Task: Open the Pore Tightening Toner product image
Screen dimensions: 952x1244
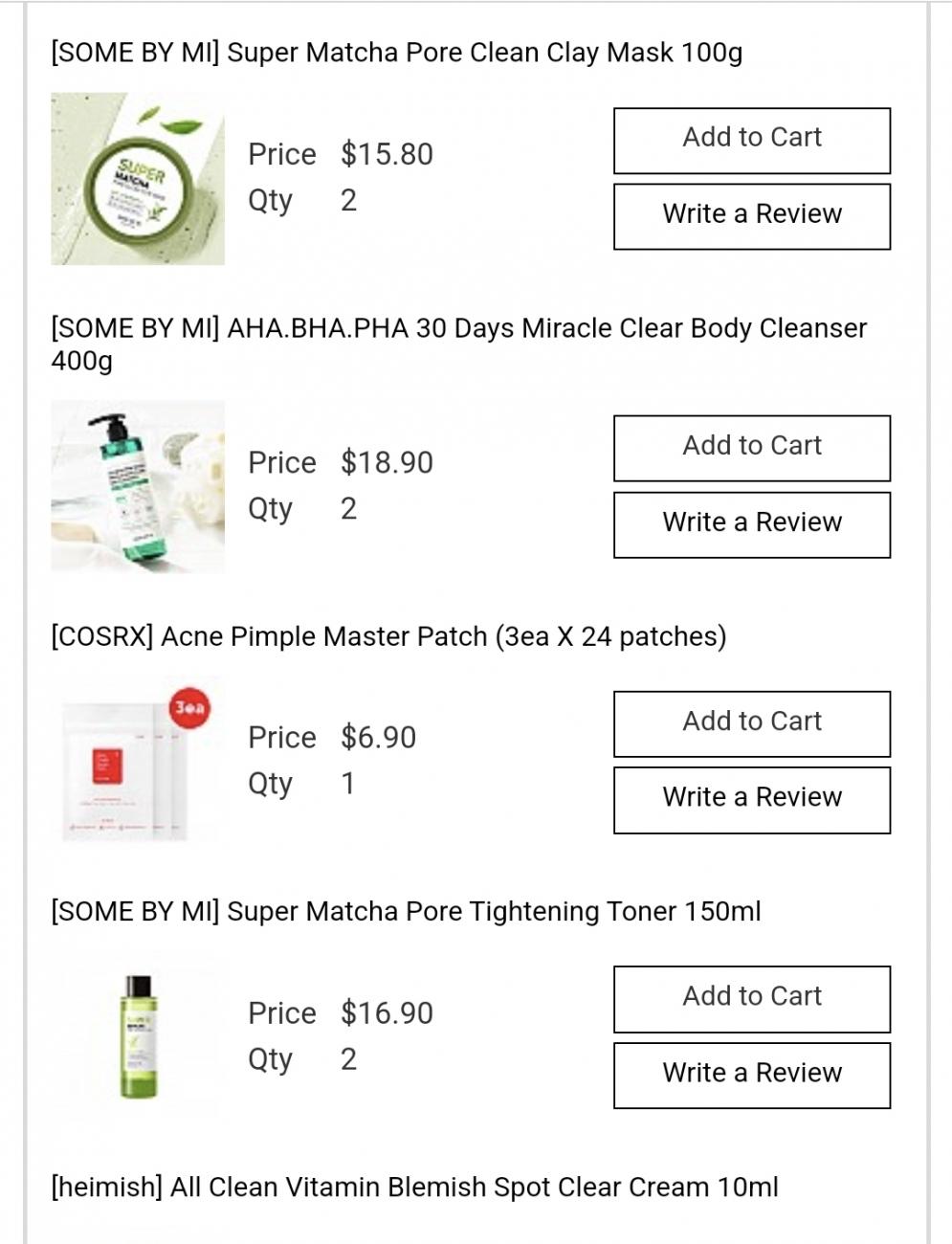Action: (x=138, y=1037)
